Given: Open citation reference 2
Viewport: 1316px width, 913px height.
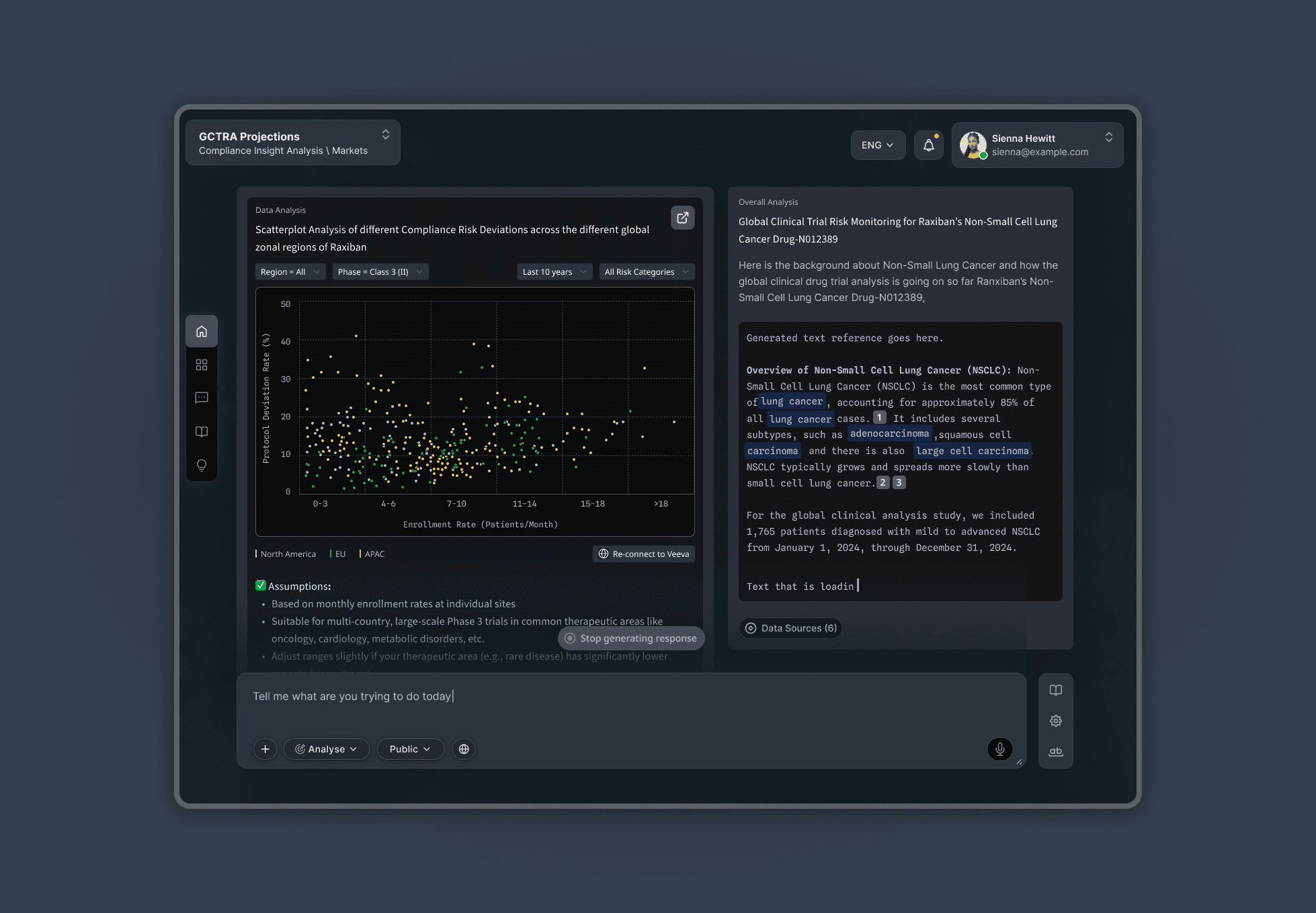Looking at the screenshot, I should click(883, 482).
